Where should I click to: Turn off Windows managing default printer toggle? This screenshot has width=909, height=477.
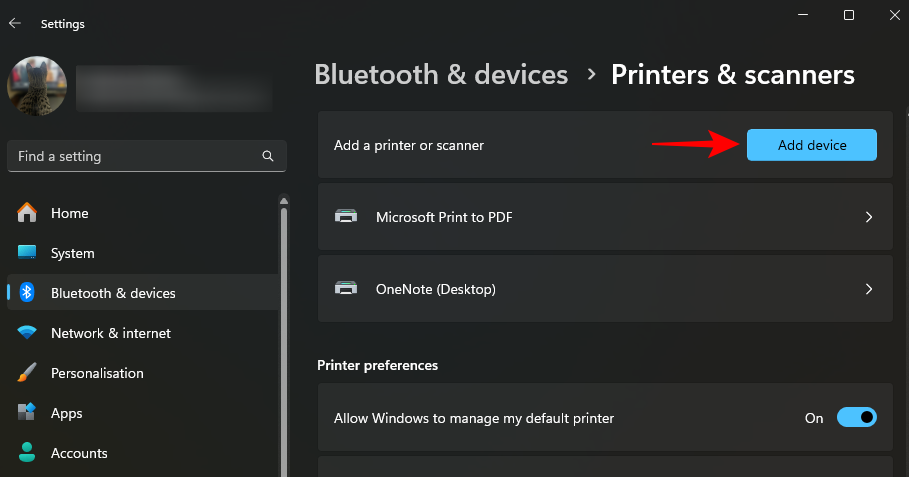point(856,417)
